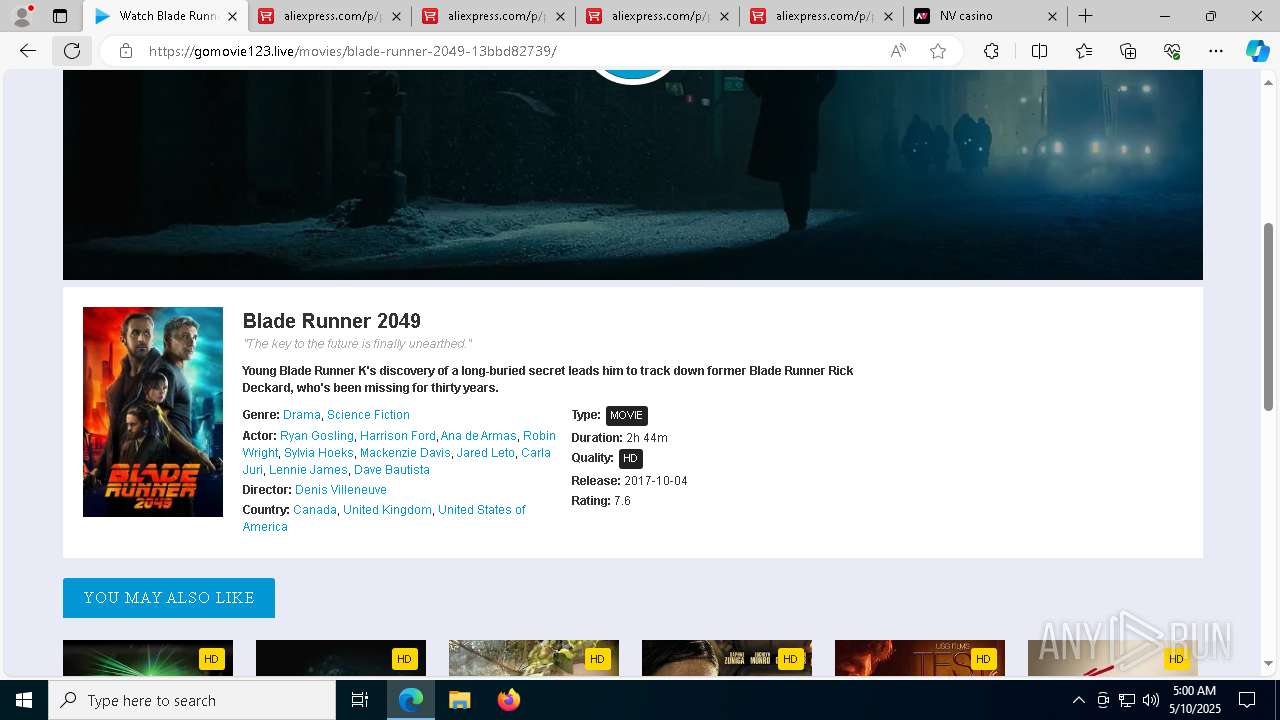Image resolution: width=1280 pixels, height=720 pixels.
Task: Open Settings and more ellipsis menu
Action: pos(1216,51)
